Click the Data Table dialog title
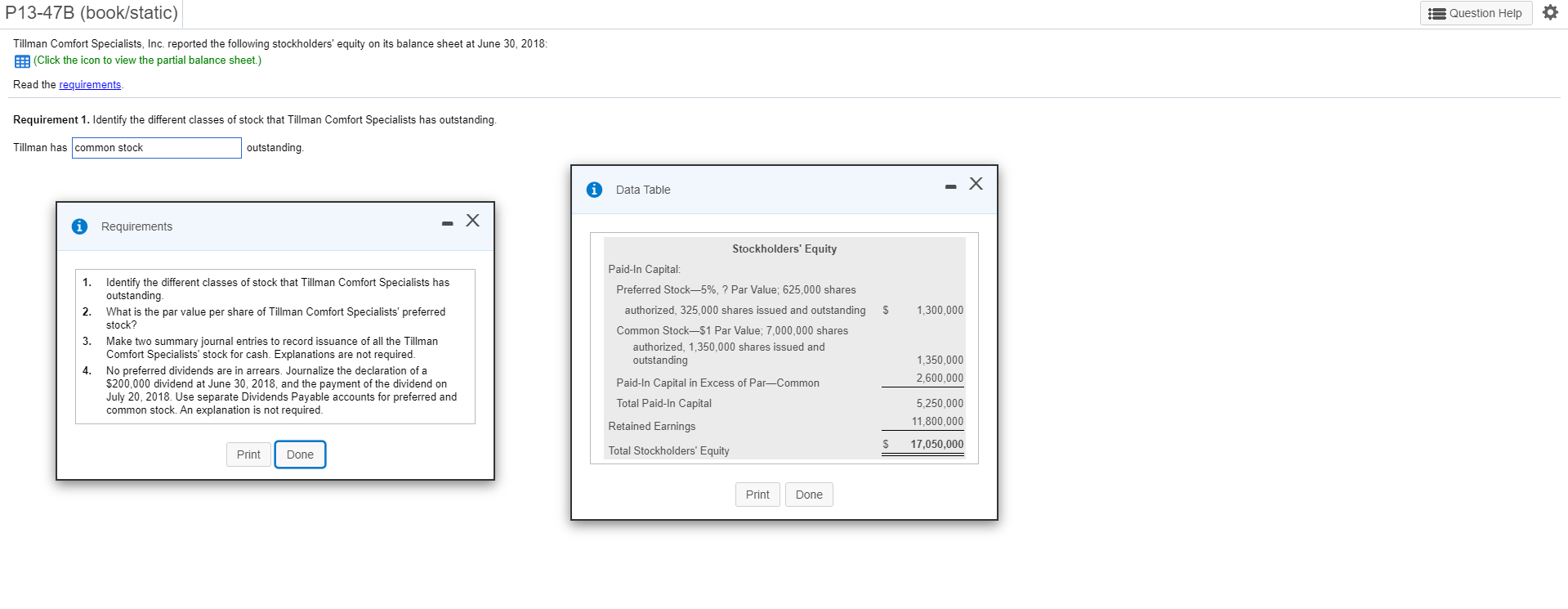1568x609 pixels. pyautogui.click(x=643, y=190)
